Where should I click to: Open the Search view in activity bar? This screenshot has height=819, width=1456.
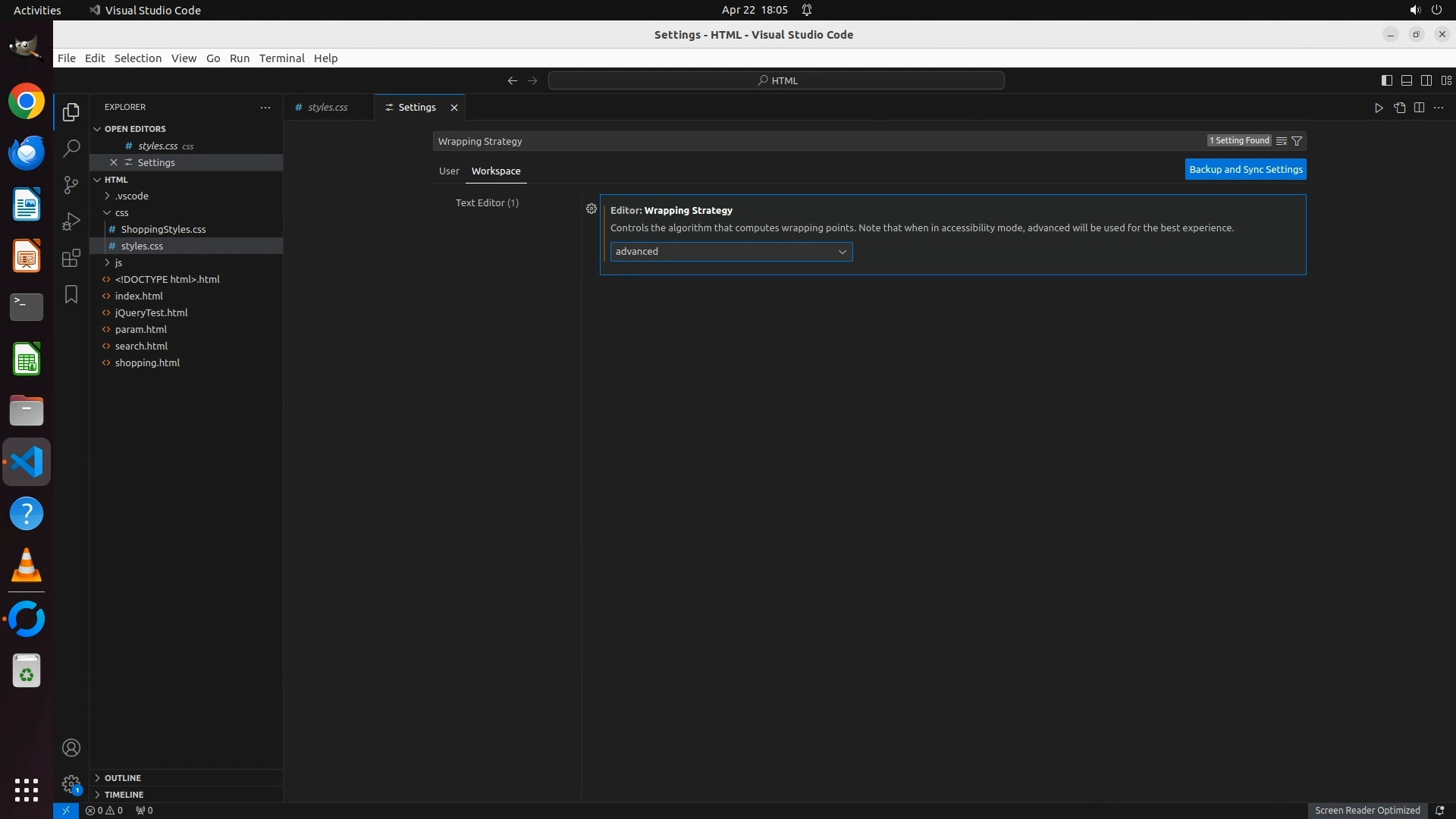[71, 149]
